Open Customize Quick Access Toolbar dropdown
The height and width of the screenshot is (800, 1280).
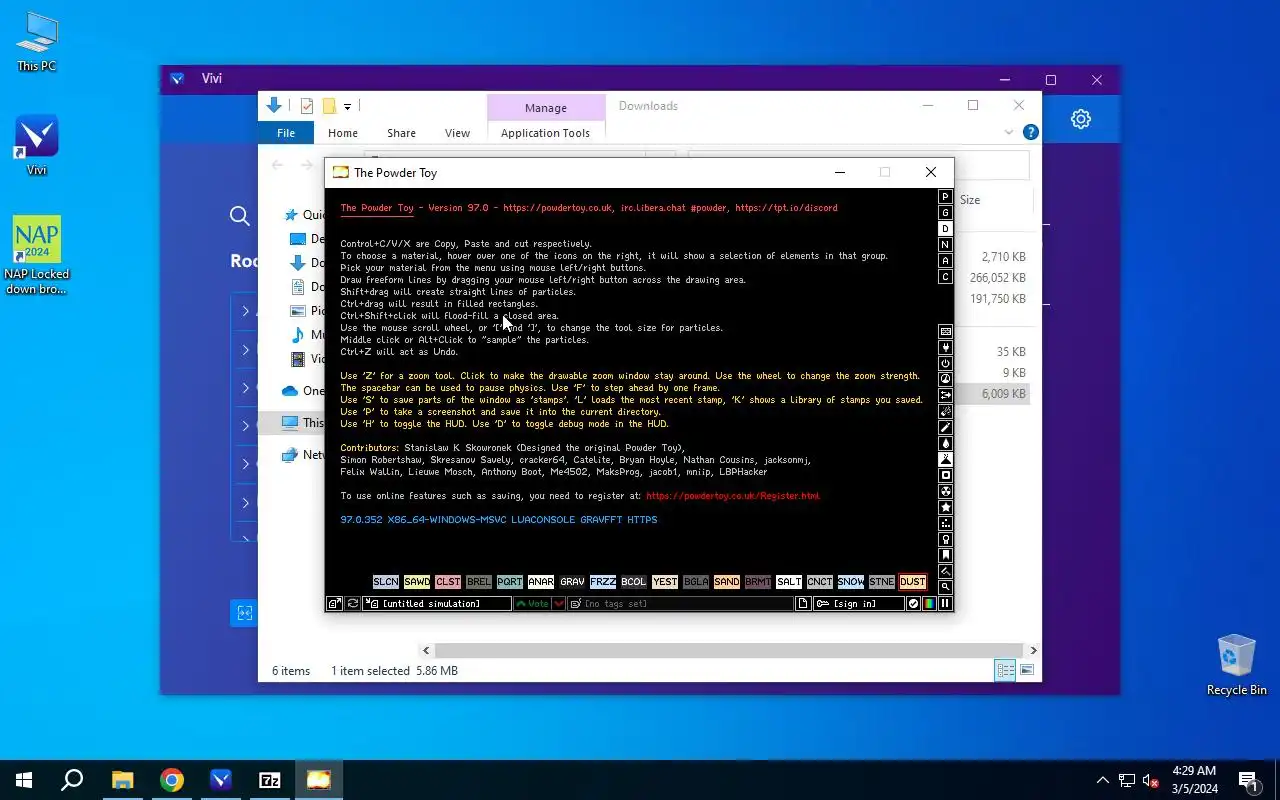click(x=347, y=107)
